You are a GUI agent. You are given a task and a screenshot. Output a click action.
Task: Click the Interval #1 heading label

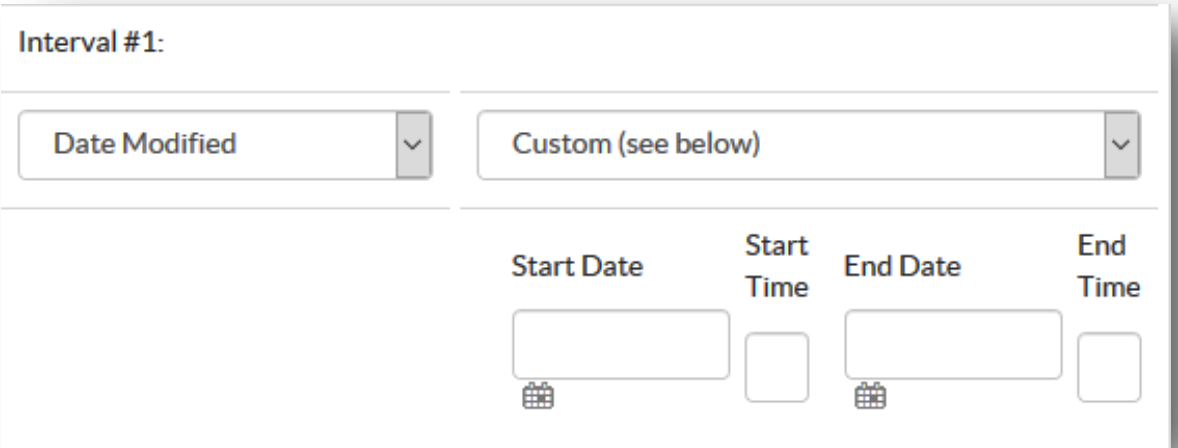tap(91, 43)
